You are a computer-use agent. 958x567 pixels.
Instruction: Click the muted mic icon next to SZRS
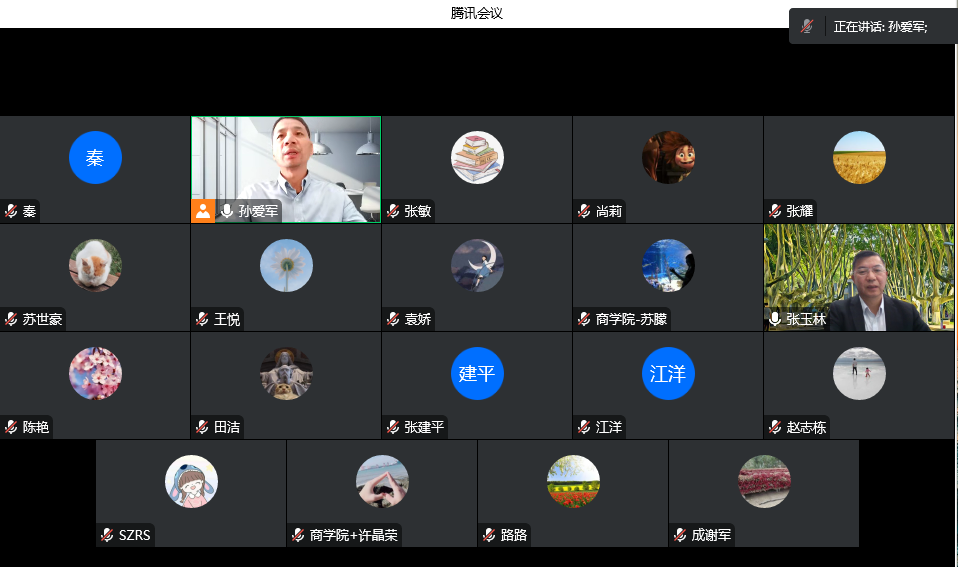pyautogui.click(x=107, y=535)
